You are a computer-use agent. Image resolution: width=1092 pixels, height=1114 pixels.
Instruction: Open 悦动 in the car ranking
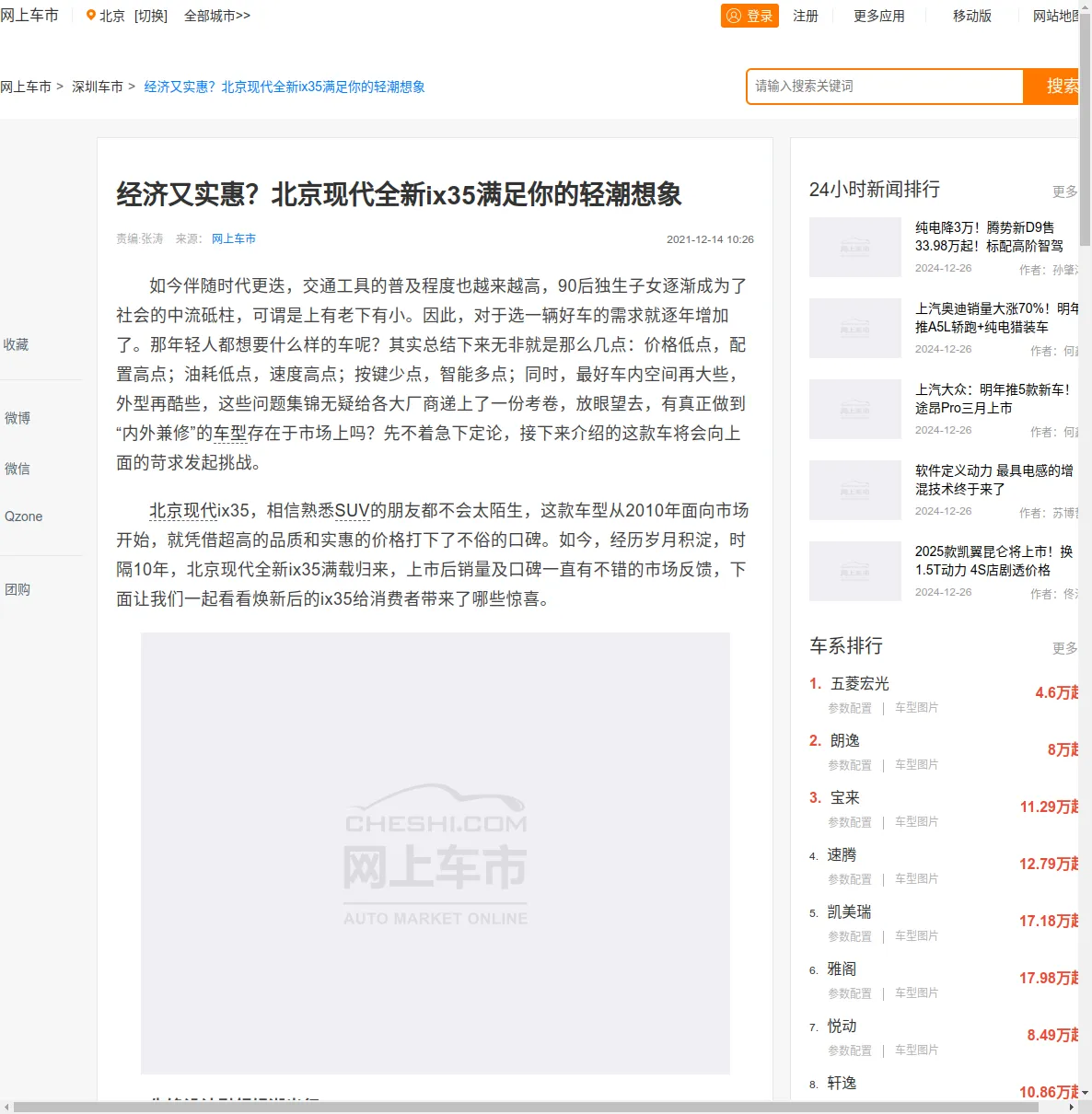[842, 1026]
